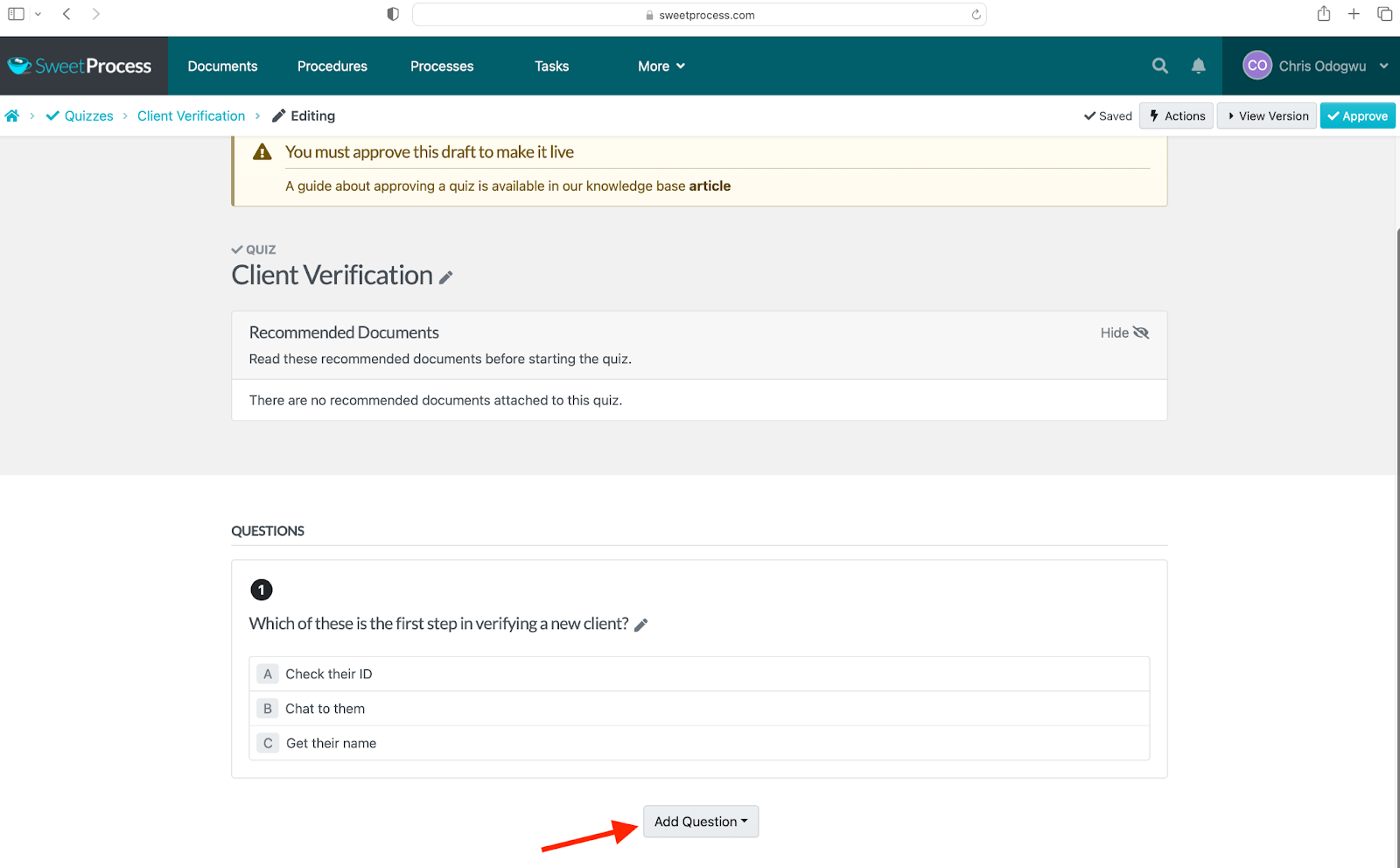Open the knowledge base article link
The width and height of the screenshot is (1400, 868).
710,185
